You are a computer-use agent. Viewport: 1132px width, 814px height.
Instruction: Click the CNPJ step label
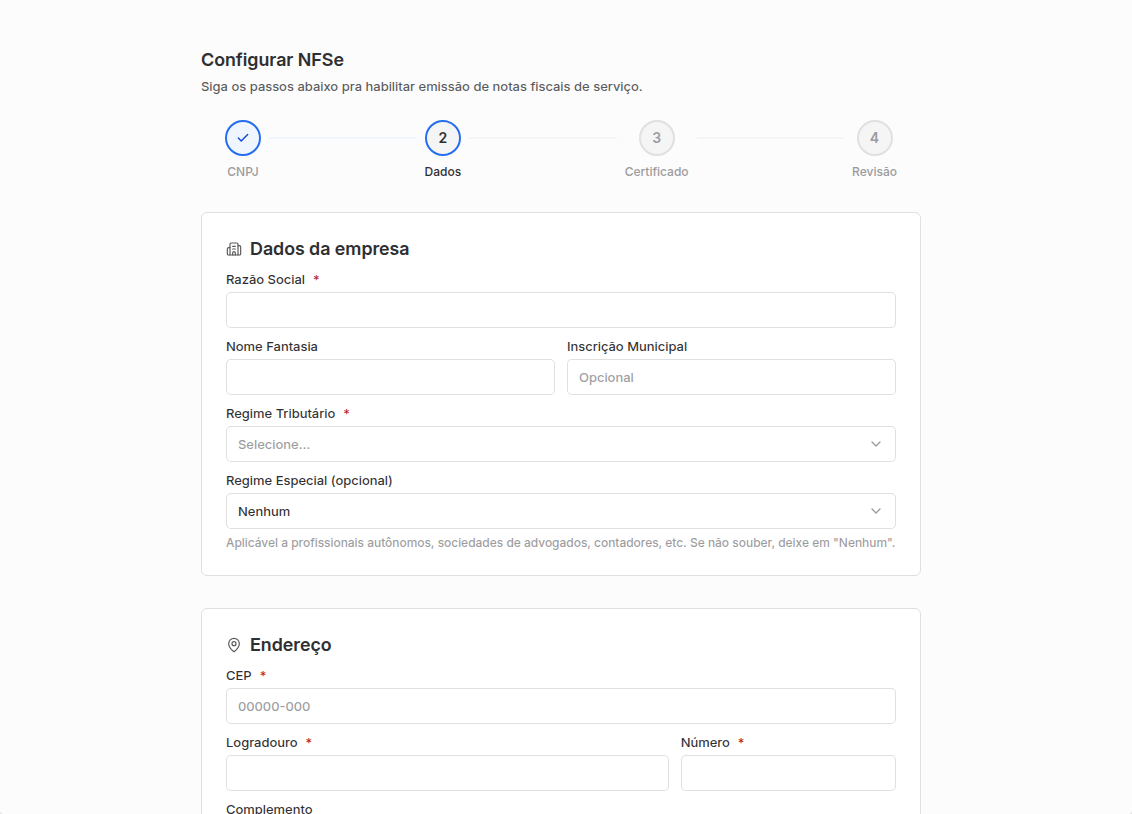pyautogui.click(x=243, y=172)
